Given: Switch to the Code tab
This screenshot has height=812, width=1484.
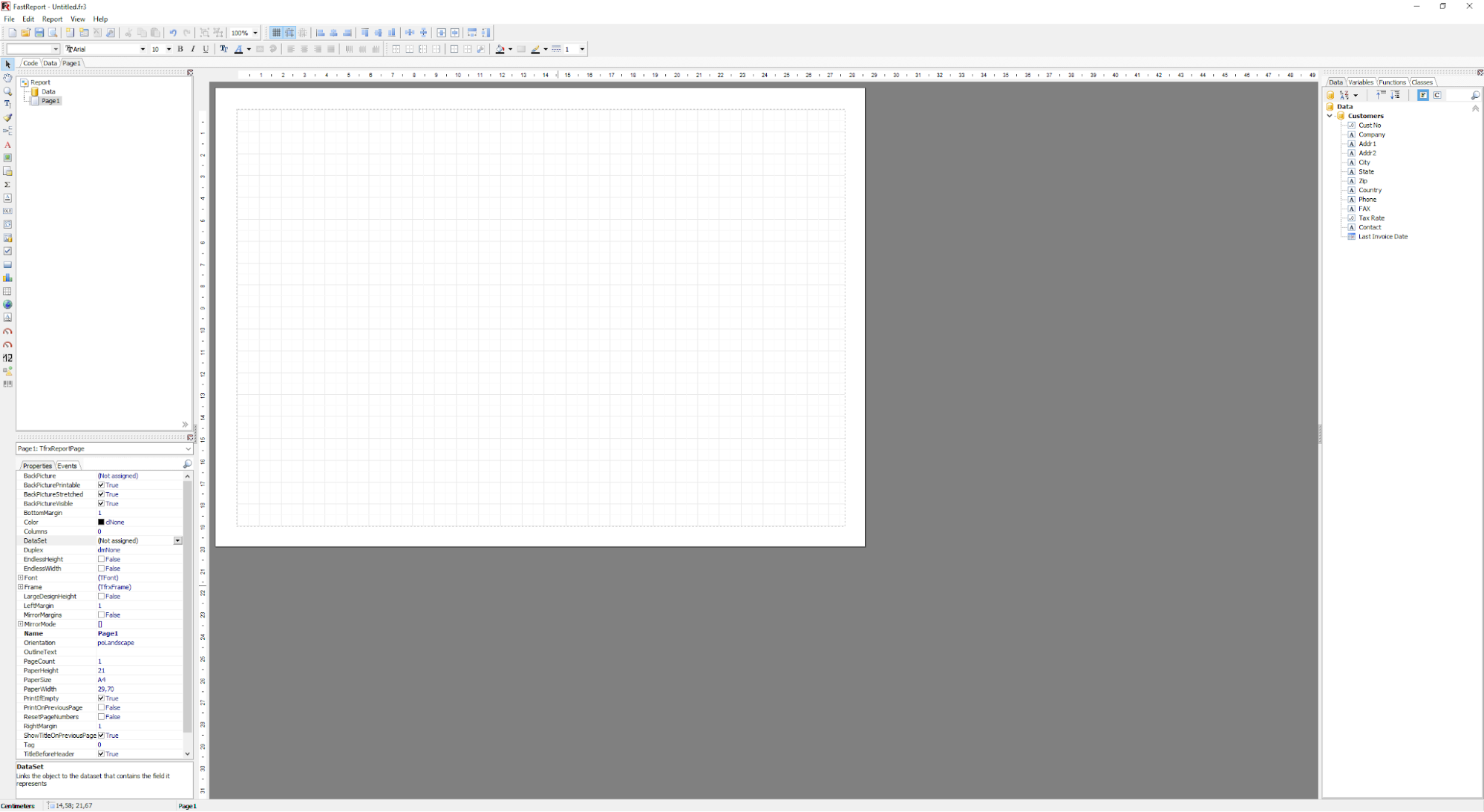Looking at the screenshot, I should 30,63.
